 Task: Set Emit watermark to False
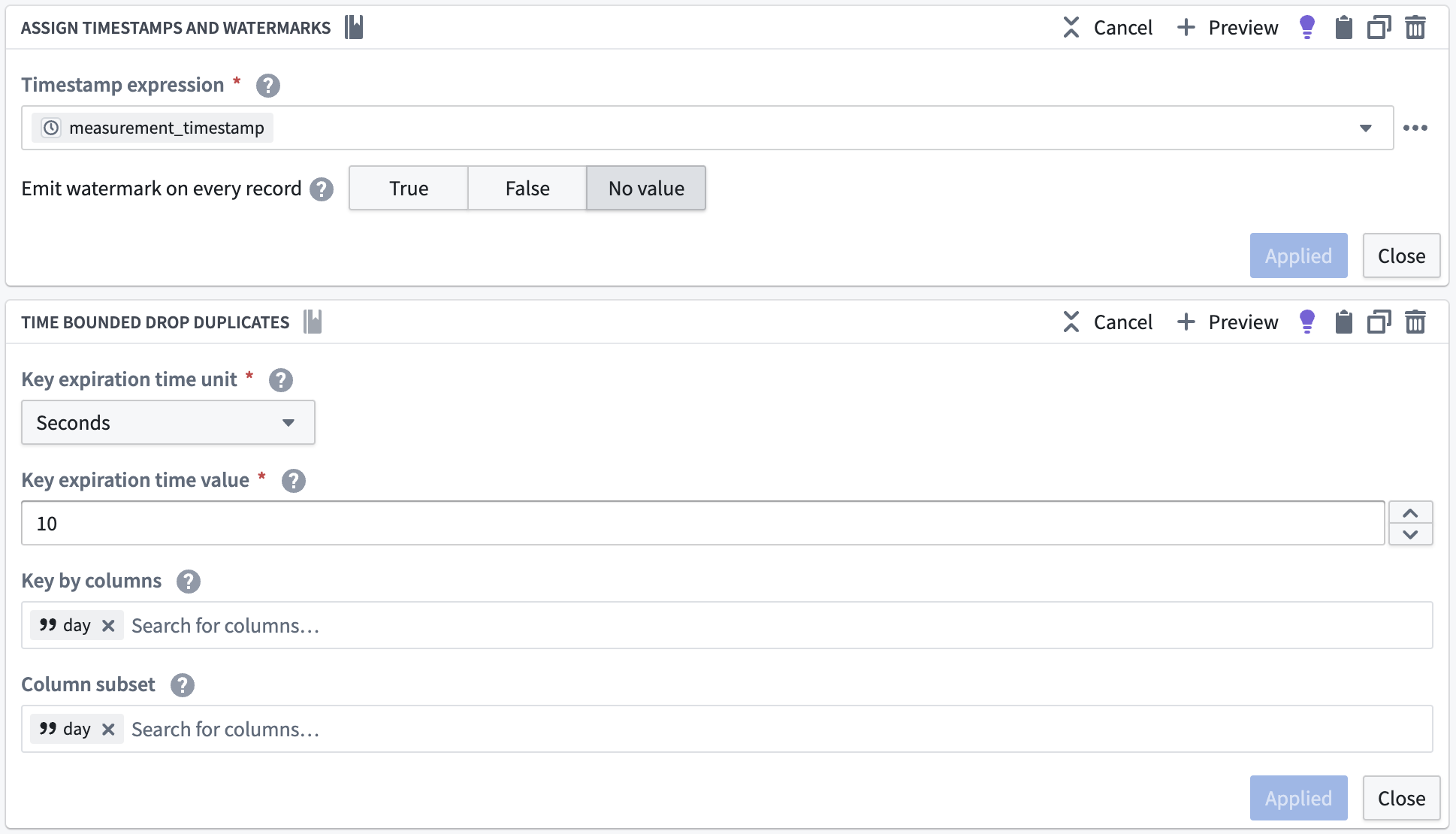(x=527, y=188)
